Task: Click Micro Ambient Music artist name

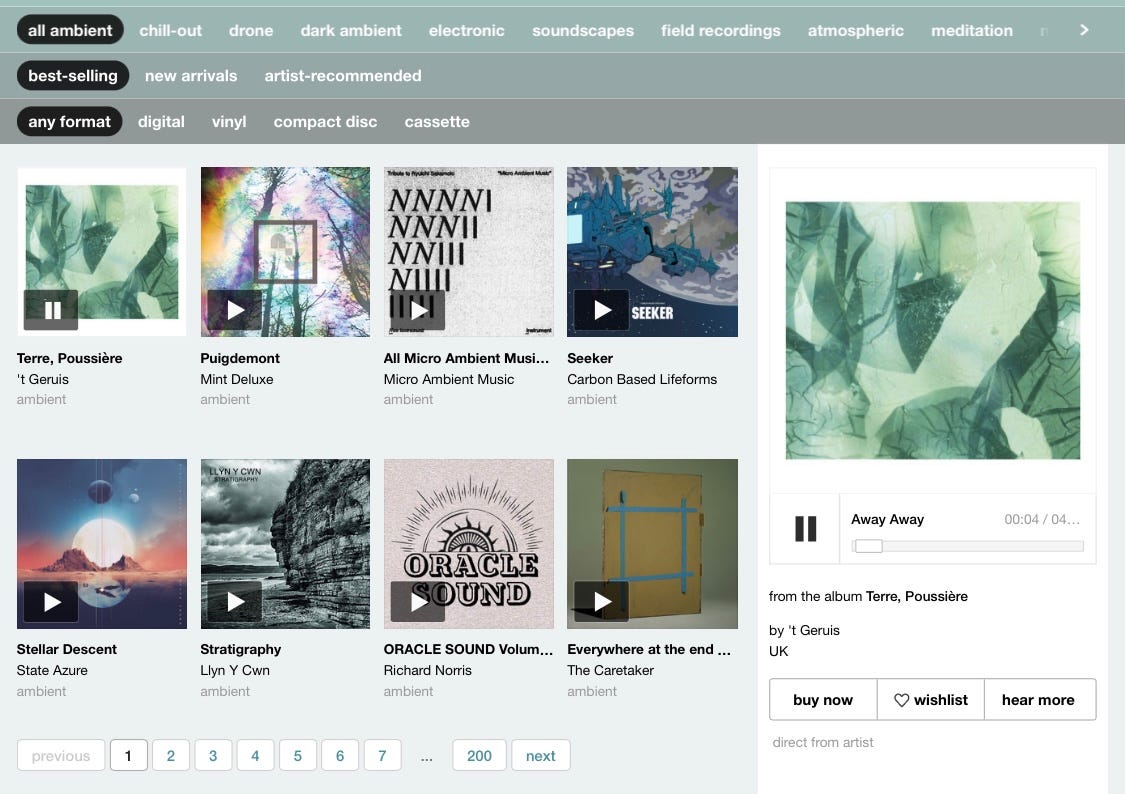Action: [x=448, y=379]
